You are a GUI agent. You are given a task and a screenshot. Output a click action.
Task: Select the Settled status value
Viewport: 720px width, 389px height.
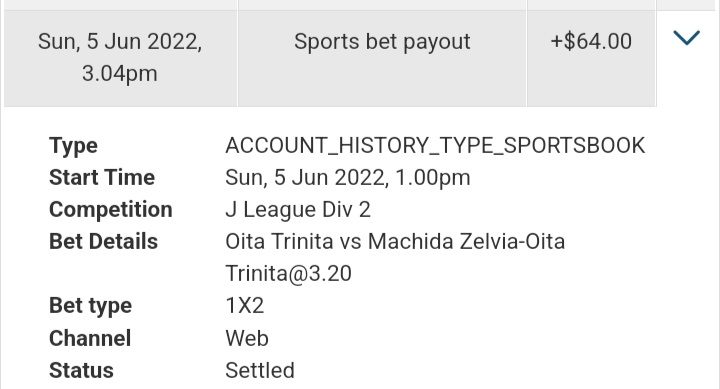(x=260, y=371)
